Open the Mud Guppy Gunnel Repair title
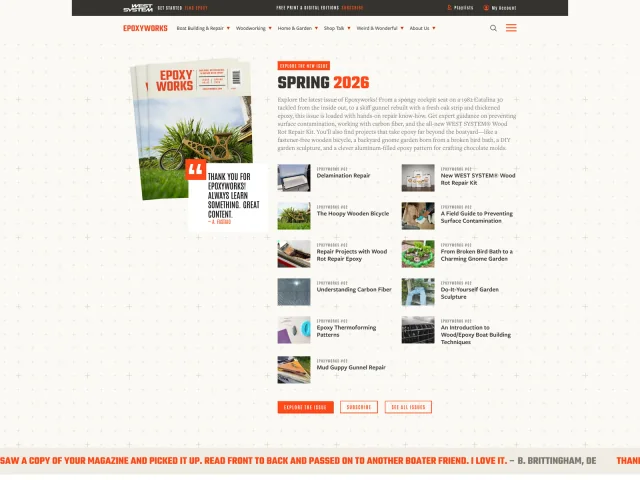The width and height of the screenshot is (640, 480). click(x=351, y=367)
